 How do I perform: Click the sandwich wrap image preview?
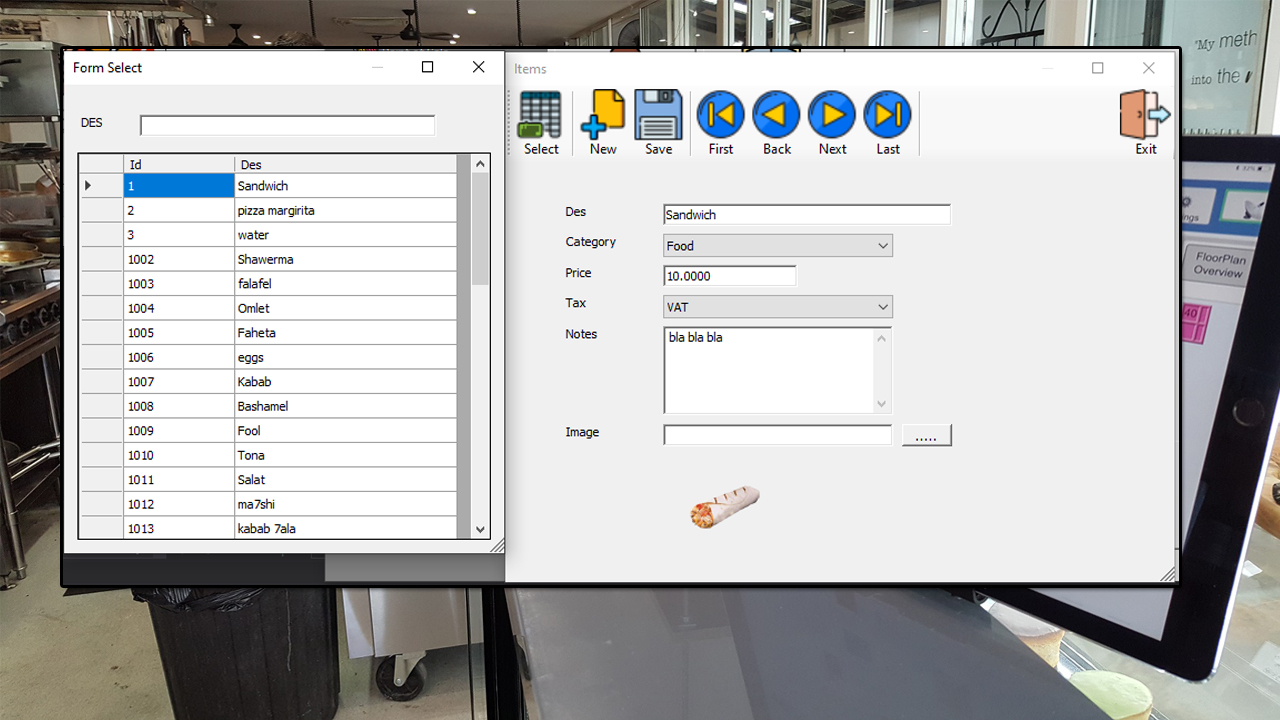click(723, 507)
